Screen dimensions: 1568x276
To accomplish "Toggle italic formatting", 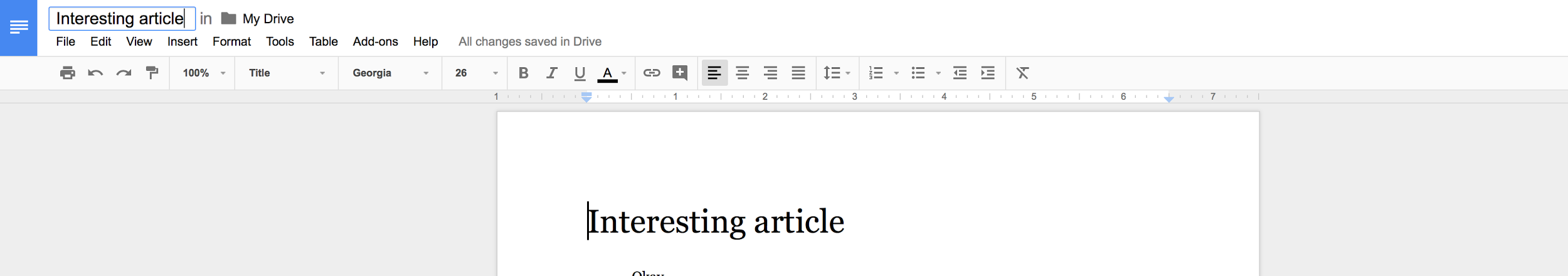I will tap(552, 73).
